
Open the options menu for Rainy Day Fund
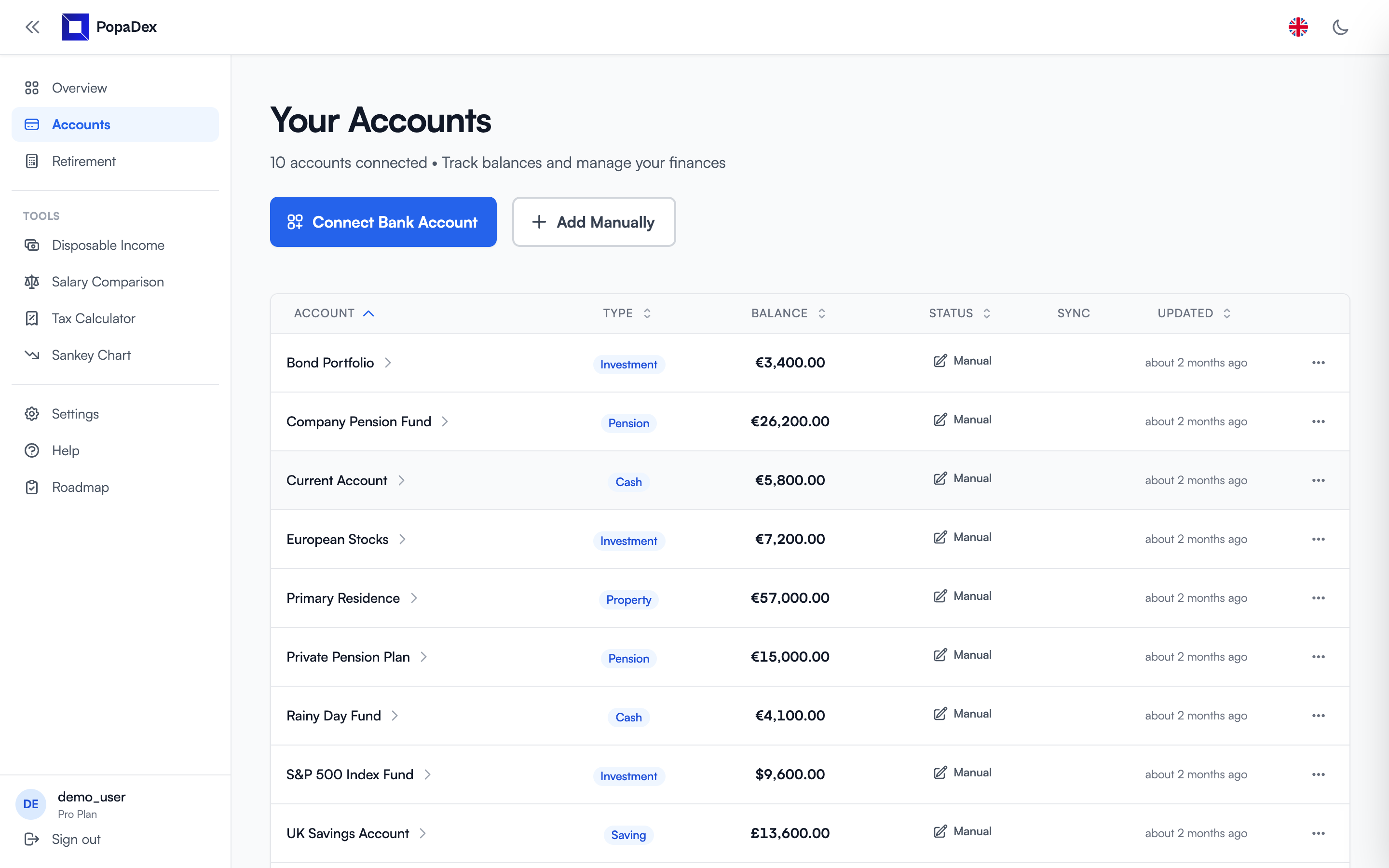point(1319,715)
